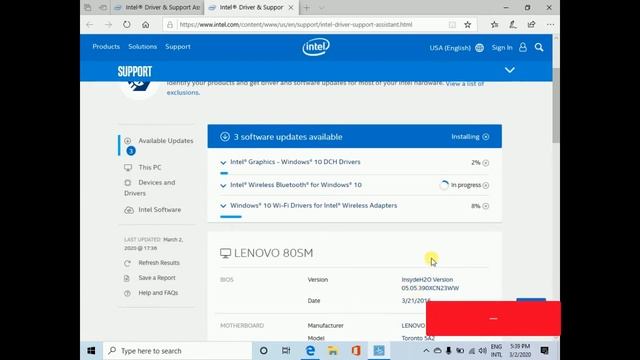Click the browser address bar URL
The height and width of the screenshot is (360, 640).
tap(296, 24)
